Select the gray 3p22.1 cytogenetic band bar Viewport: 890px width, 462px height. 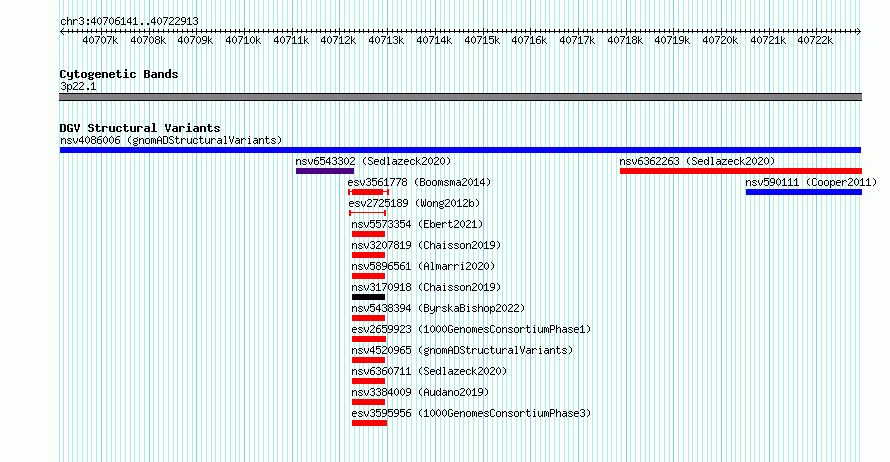pos(460,97)
